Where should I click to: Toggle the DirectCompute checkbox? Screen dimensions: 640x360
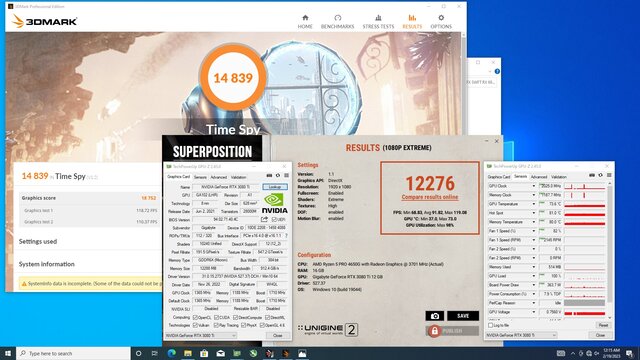pyautogui.click(x=236, y=318)
